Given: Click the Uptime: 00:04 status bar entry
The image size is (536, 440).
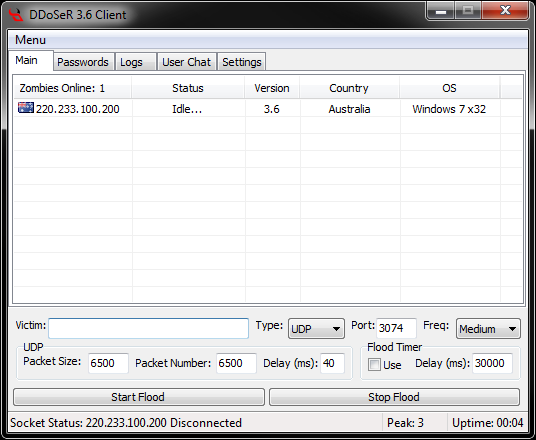Looking at the screenshot, I should click(x=487, y=423).
